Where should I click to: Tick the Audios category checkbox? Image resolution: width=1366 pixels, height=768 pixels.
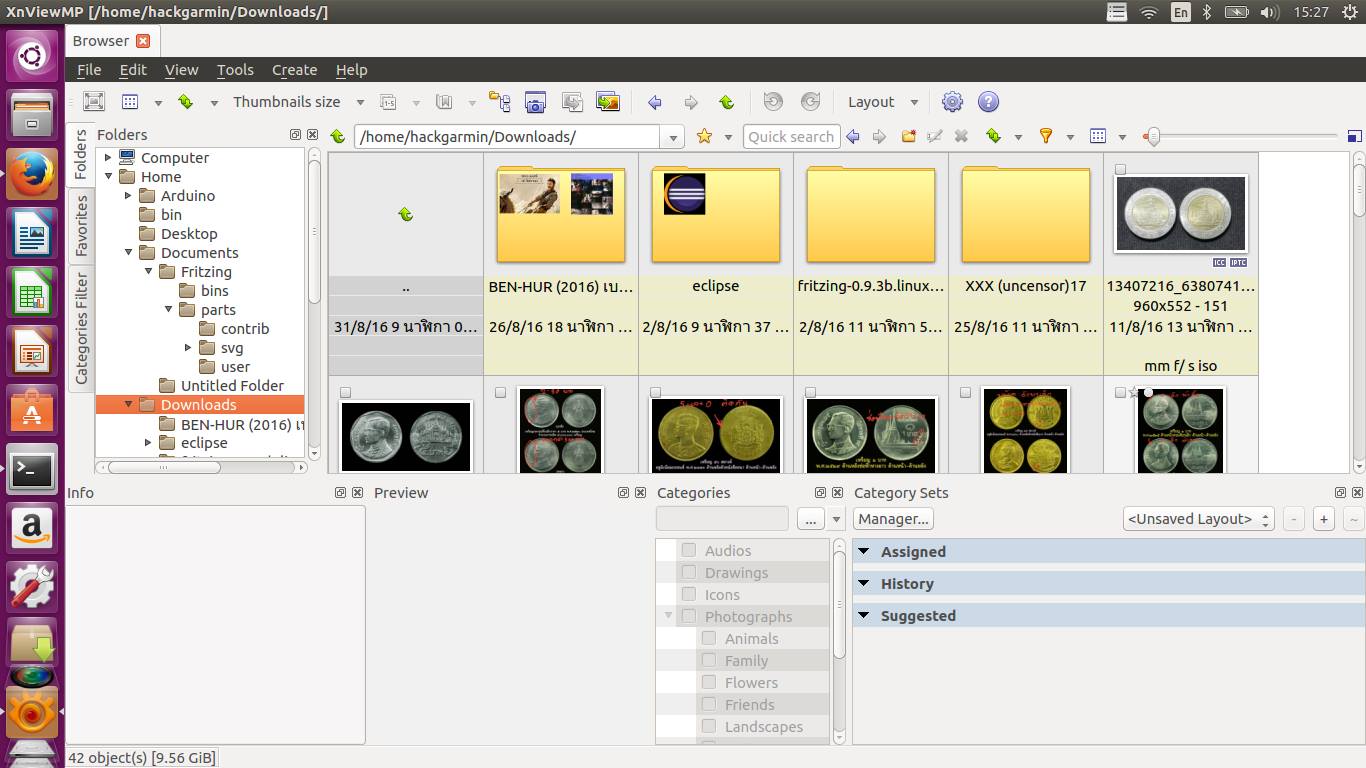[689, 550]
